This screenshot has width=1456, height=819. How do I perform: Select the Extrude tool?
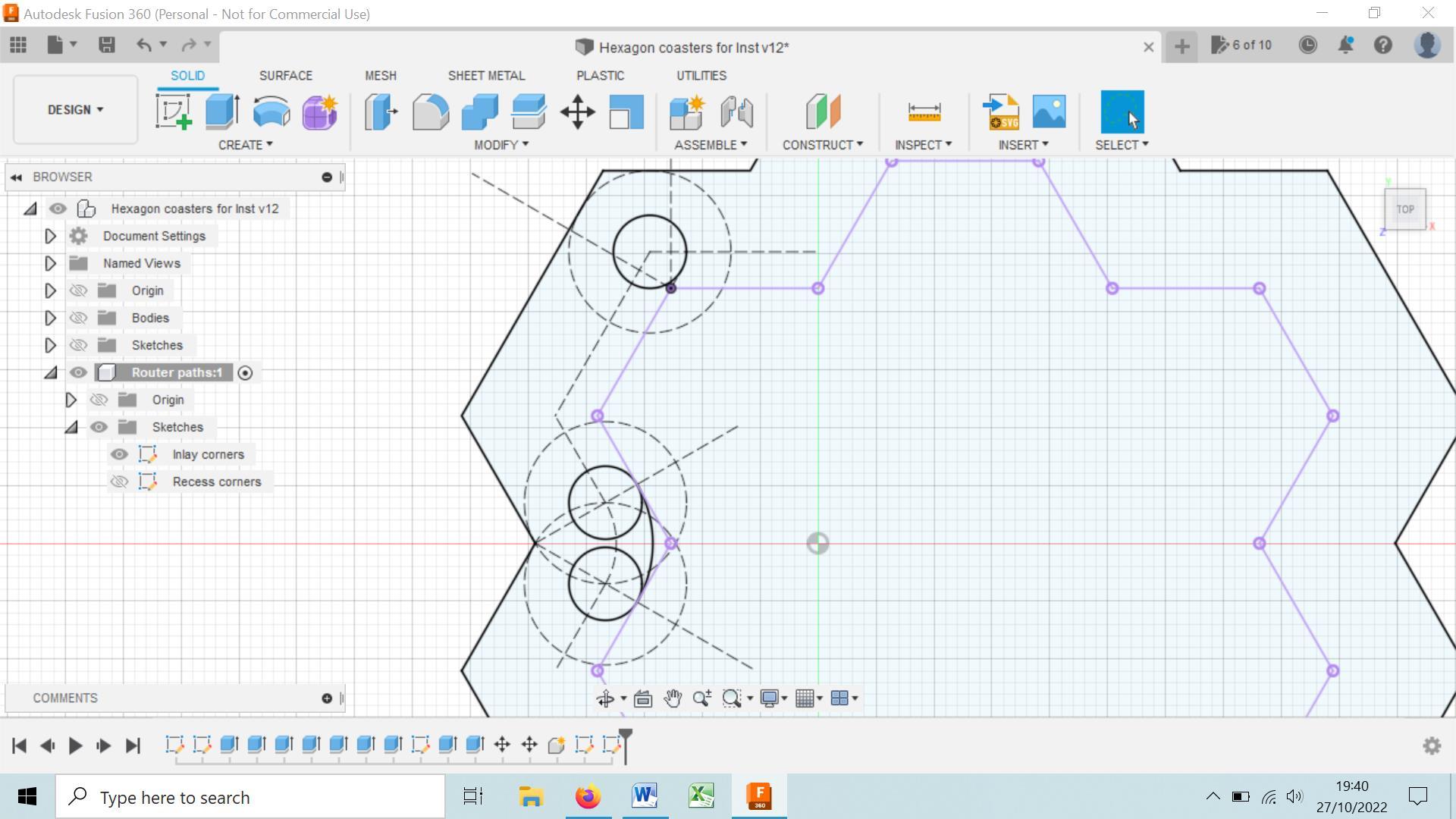tap(221, 112)
